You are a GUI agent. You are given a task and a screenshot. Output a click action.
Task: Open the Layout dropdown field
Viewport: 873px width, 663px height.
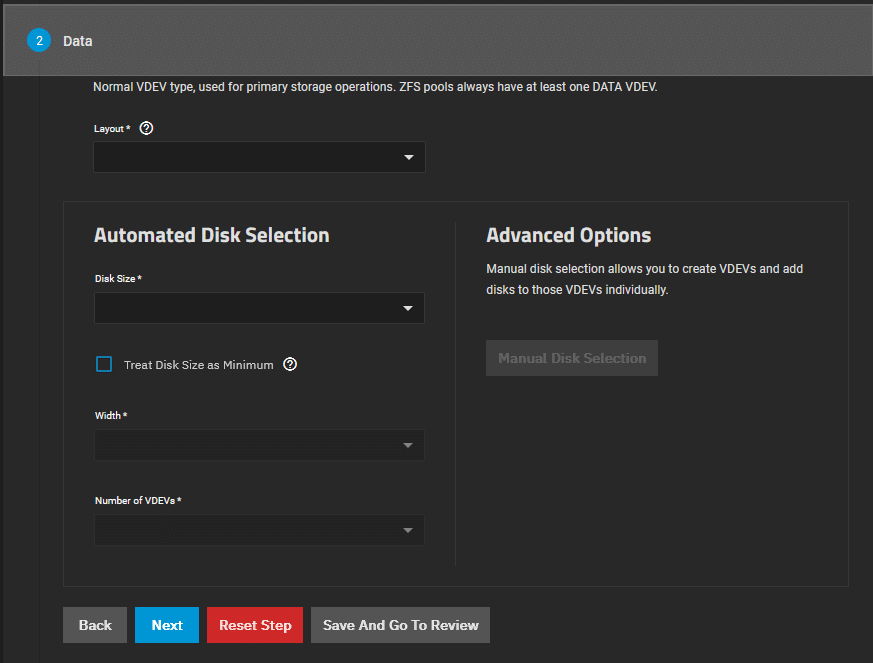coord(245,157)
